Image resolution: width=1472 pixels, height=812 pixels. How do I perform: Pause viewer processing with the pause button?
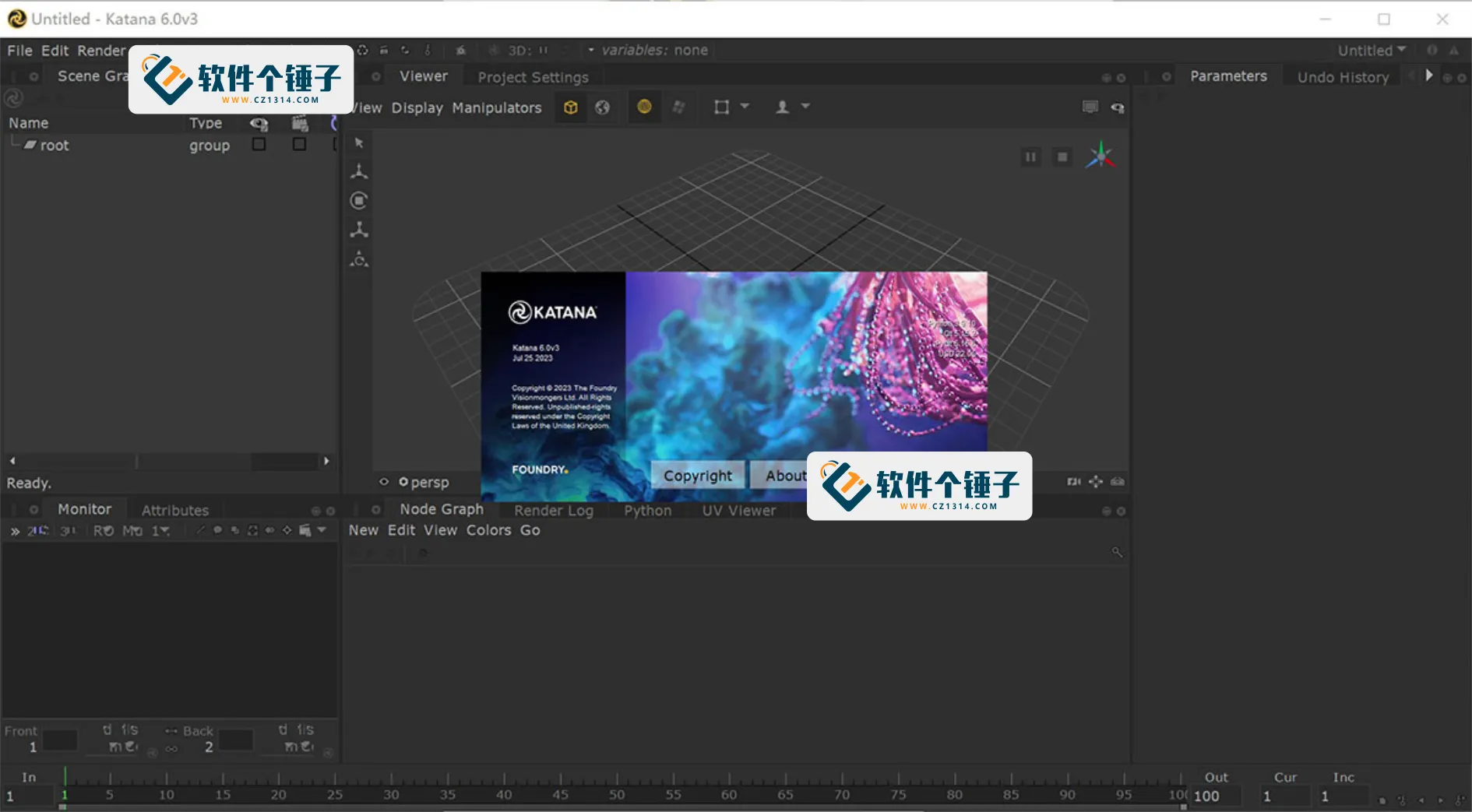pyautogui.click(x=1030, y=157)
